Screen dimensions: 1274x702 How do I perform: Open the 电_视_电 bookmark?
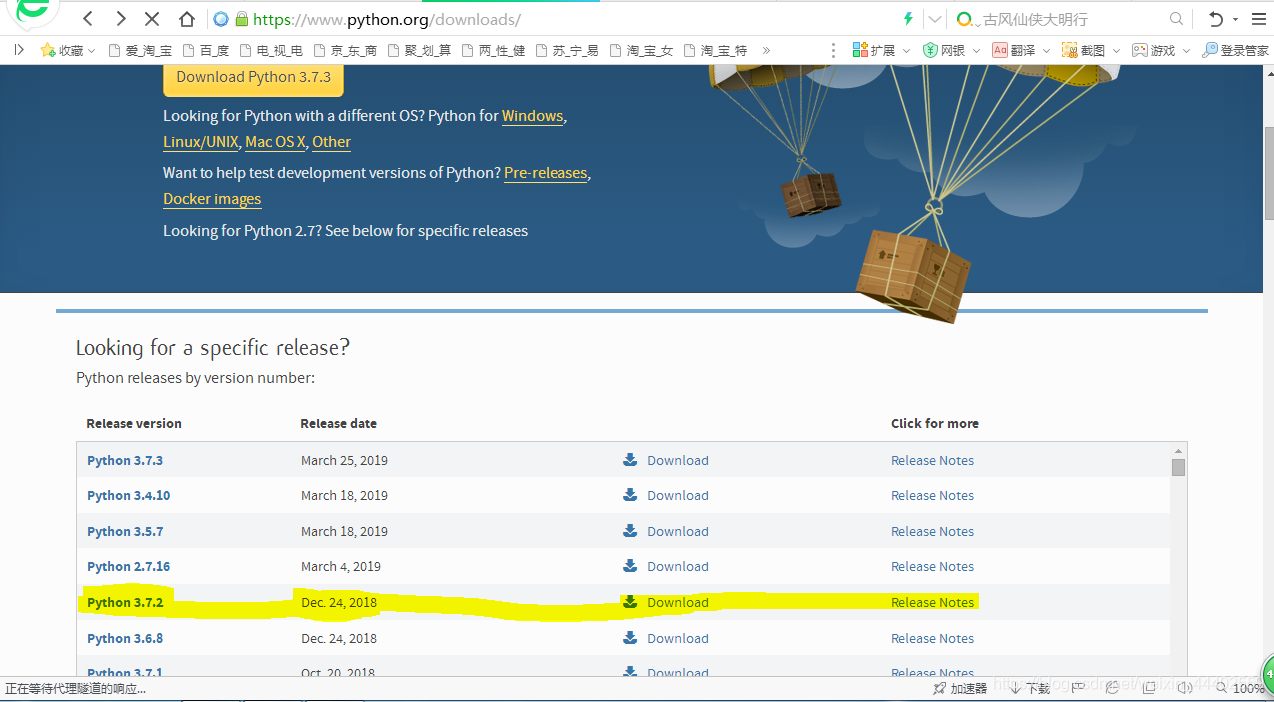[x=271, y=50]
